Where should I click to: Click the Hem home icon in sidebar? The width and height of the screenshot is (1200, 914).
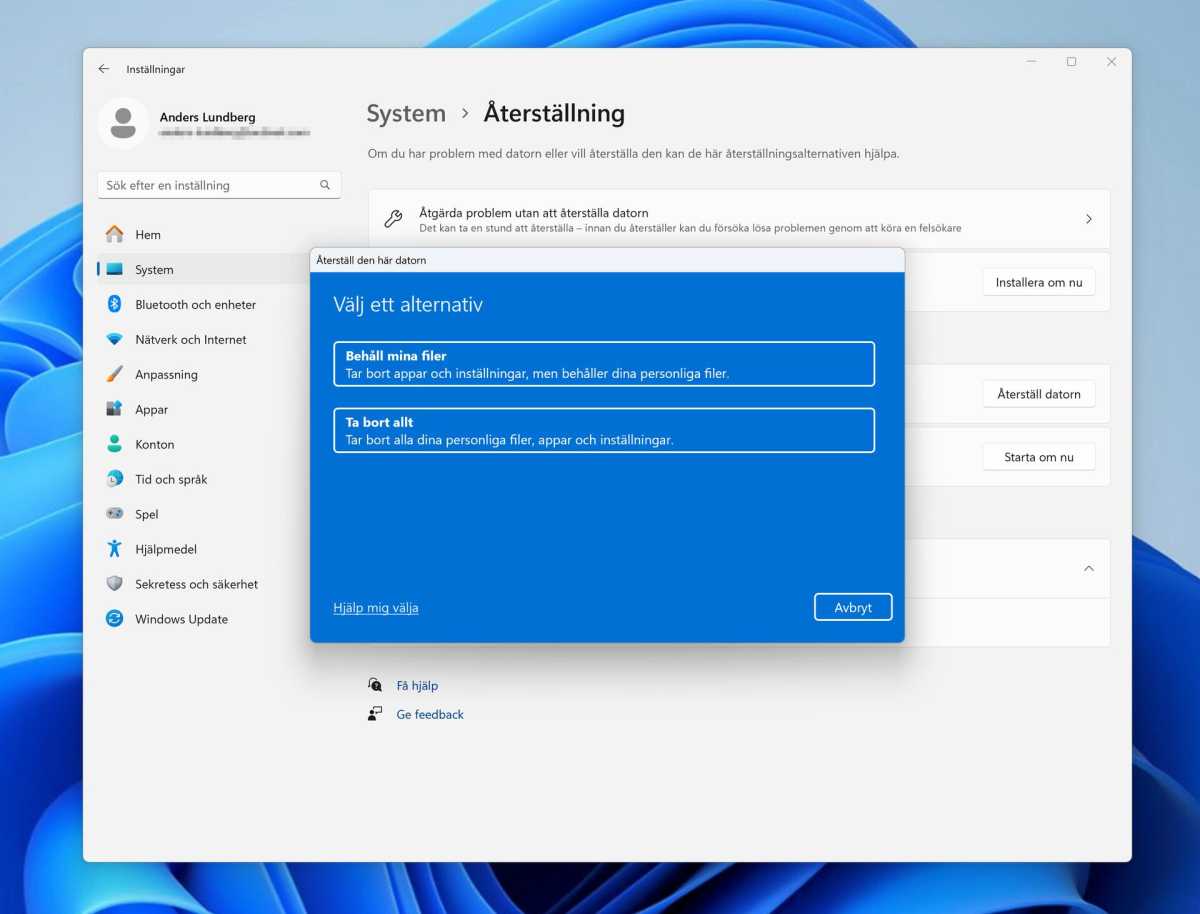pyautogui.click(x=115, y=235)
